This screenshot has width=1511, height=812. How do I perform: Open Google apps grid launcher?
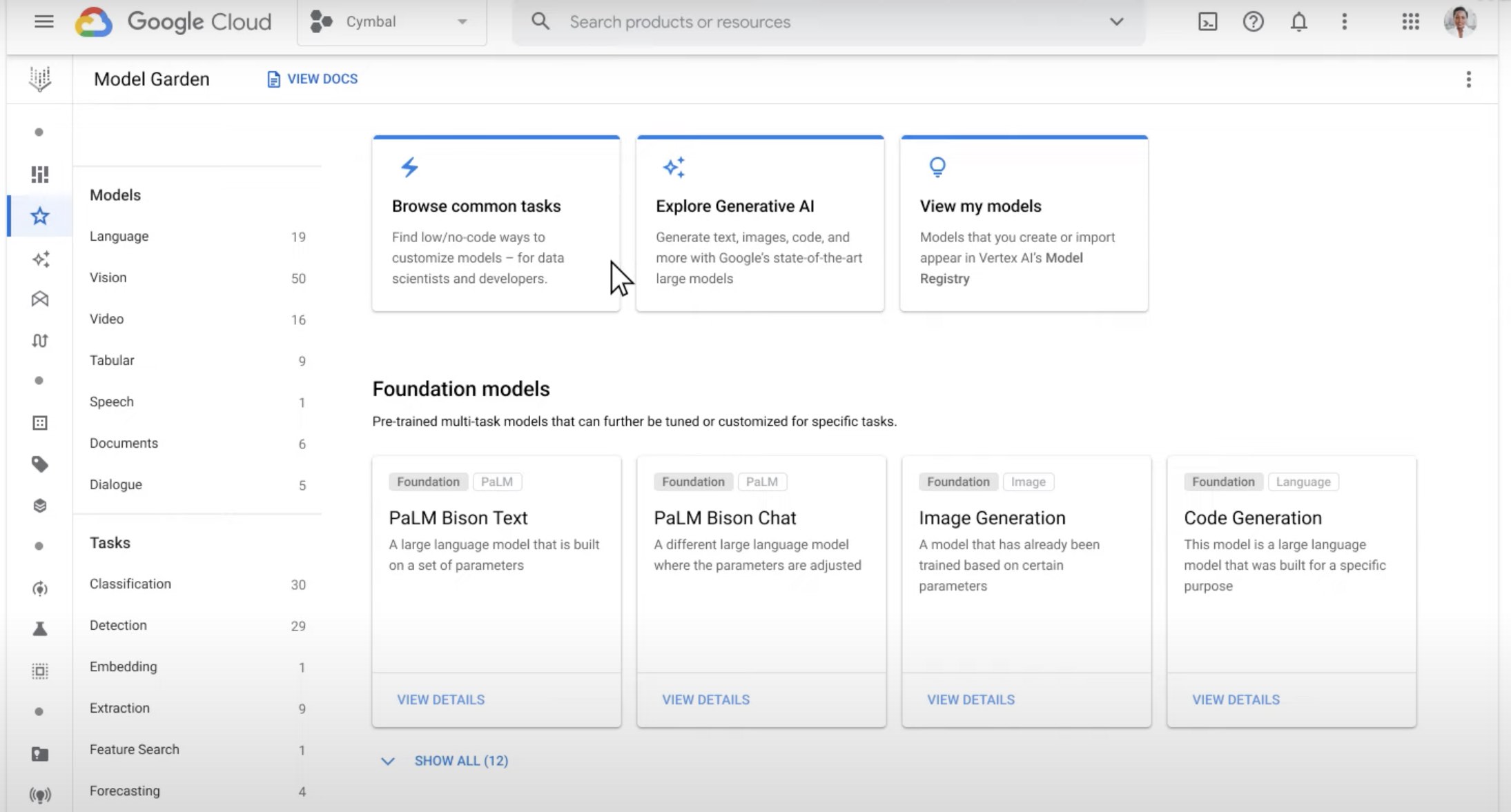coord(1410,22)
